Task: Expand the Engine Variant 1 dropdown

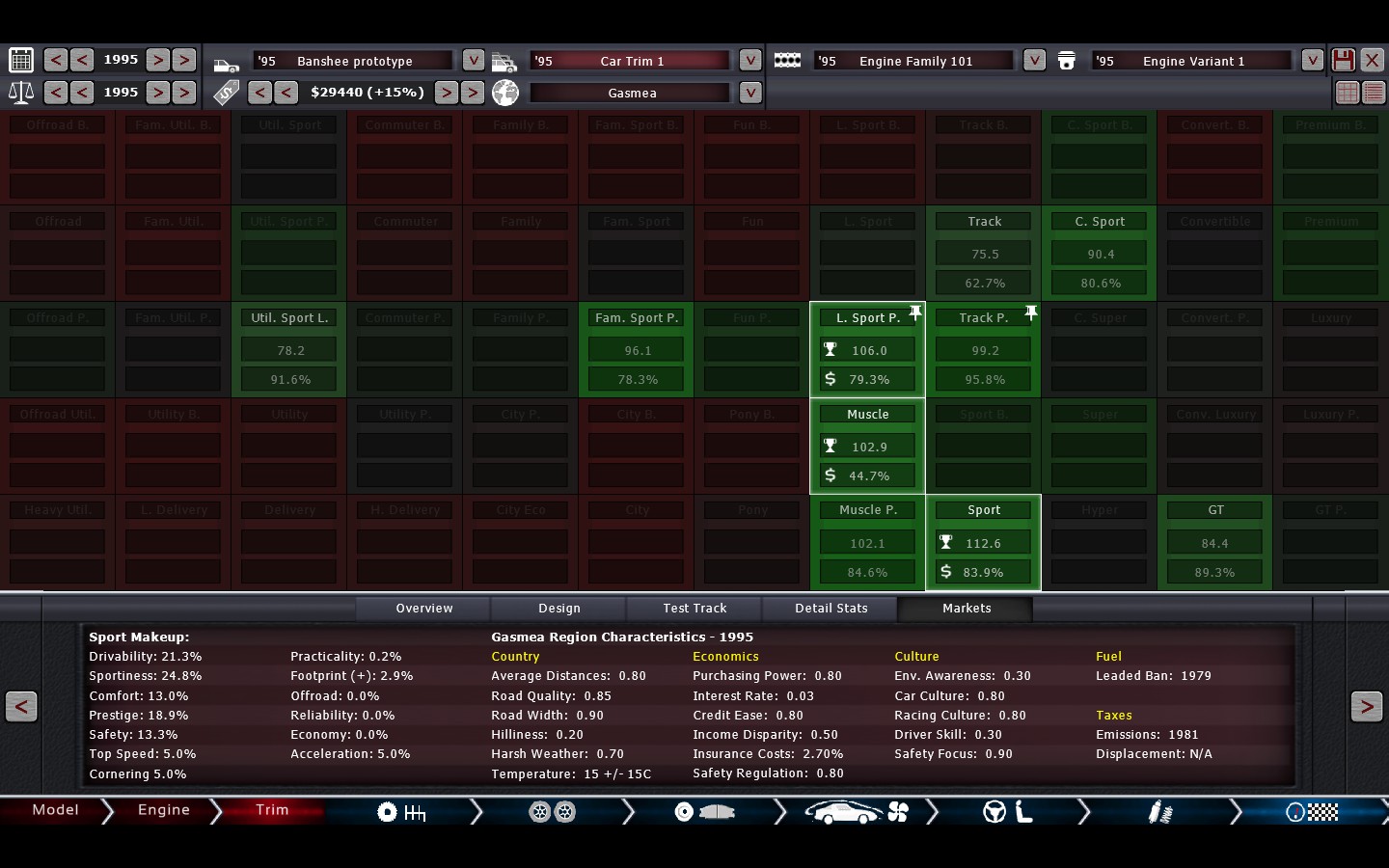Action: coord(1312,60)
